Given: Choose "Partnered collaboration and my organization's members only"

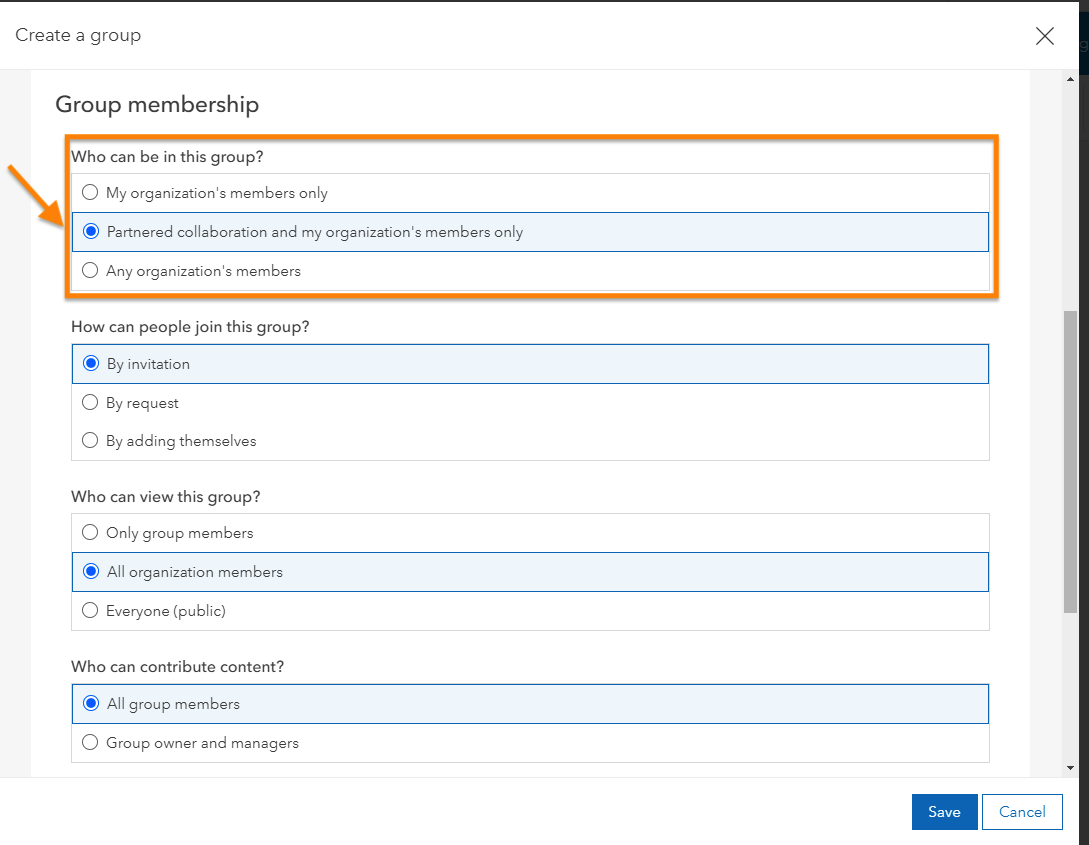Looking at the screenshot, I should pos(91,232).
